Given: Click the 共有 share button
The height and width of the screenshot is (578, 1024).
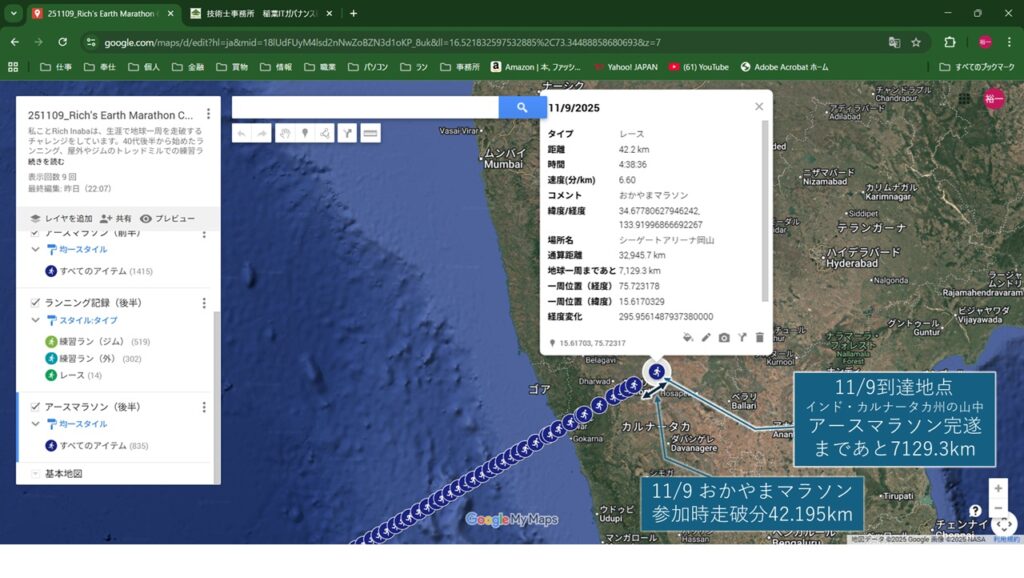Looking at the screenshot, I should click(x=115, y=218).
